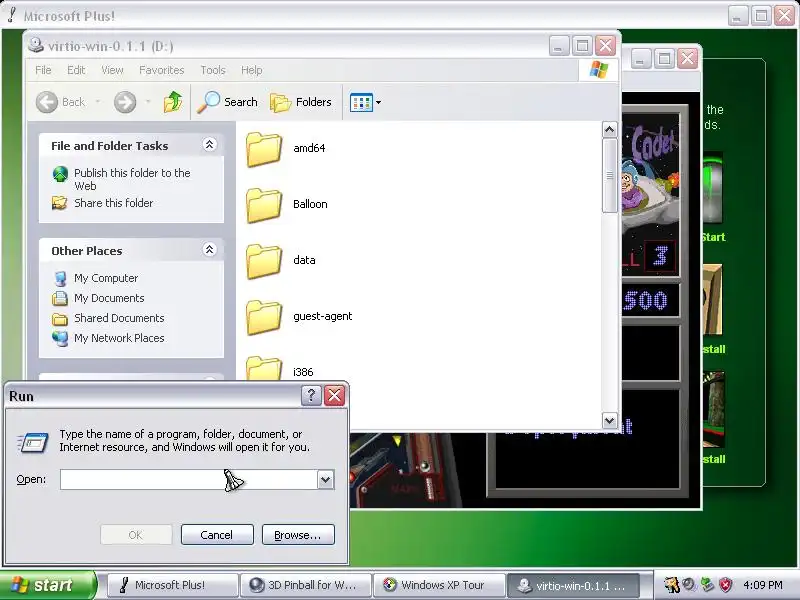Go back using the Back arrow icon
Screen dimensions: 800x600
(x=47, y=102)
